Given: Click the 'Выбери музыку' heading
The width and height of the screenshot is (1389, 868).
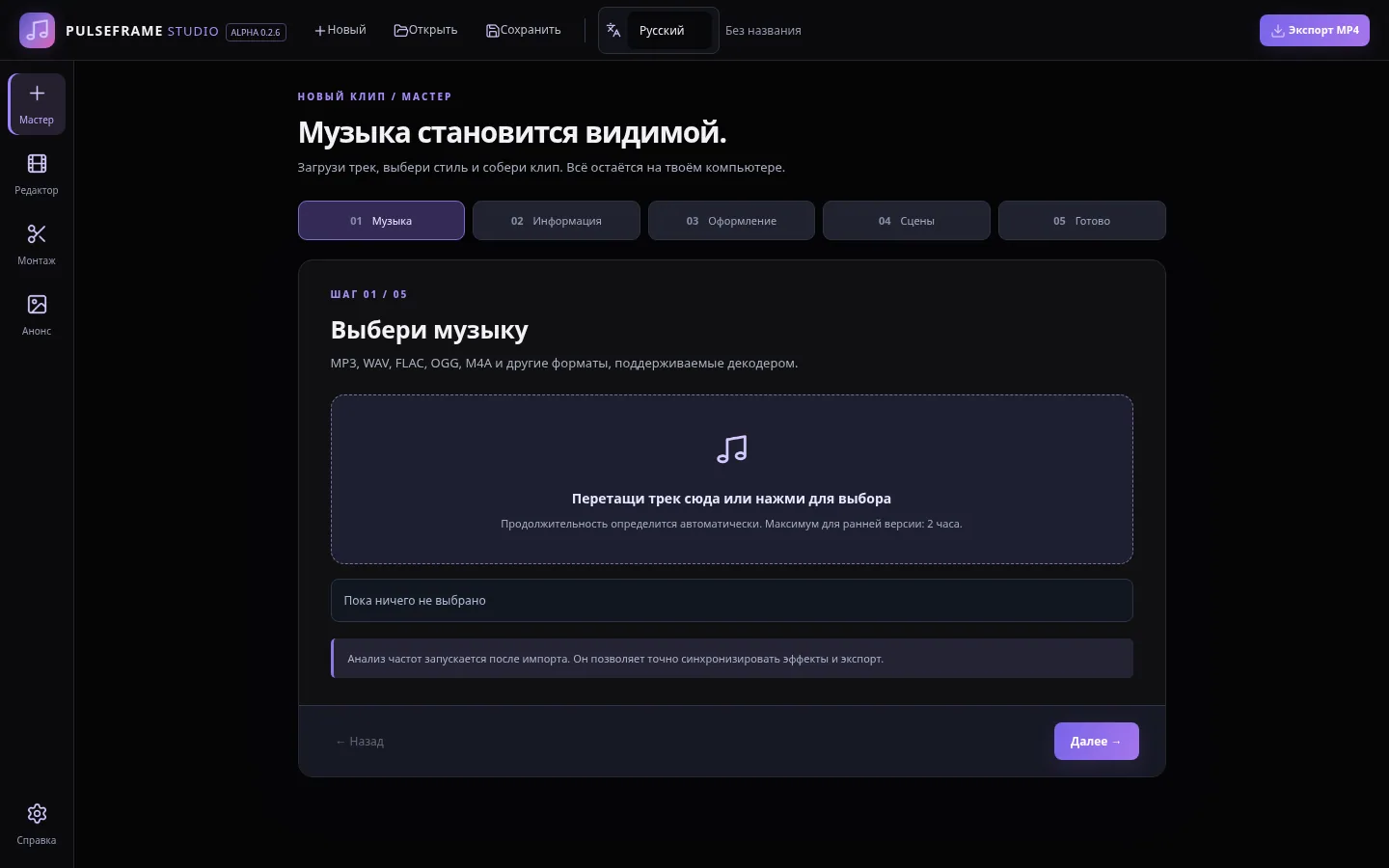Looking at the screenshot, I should click(429, 330).
